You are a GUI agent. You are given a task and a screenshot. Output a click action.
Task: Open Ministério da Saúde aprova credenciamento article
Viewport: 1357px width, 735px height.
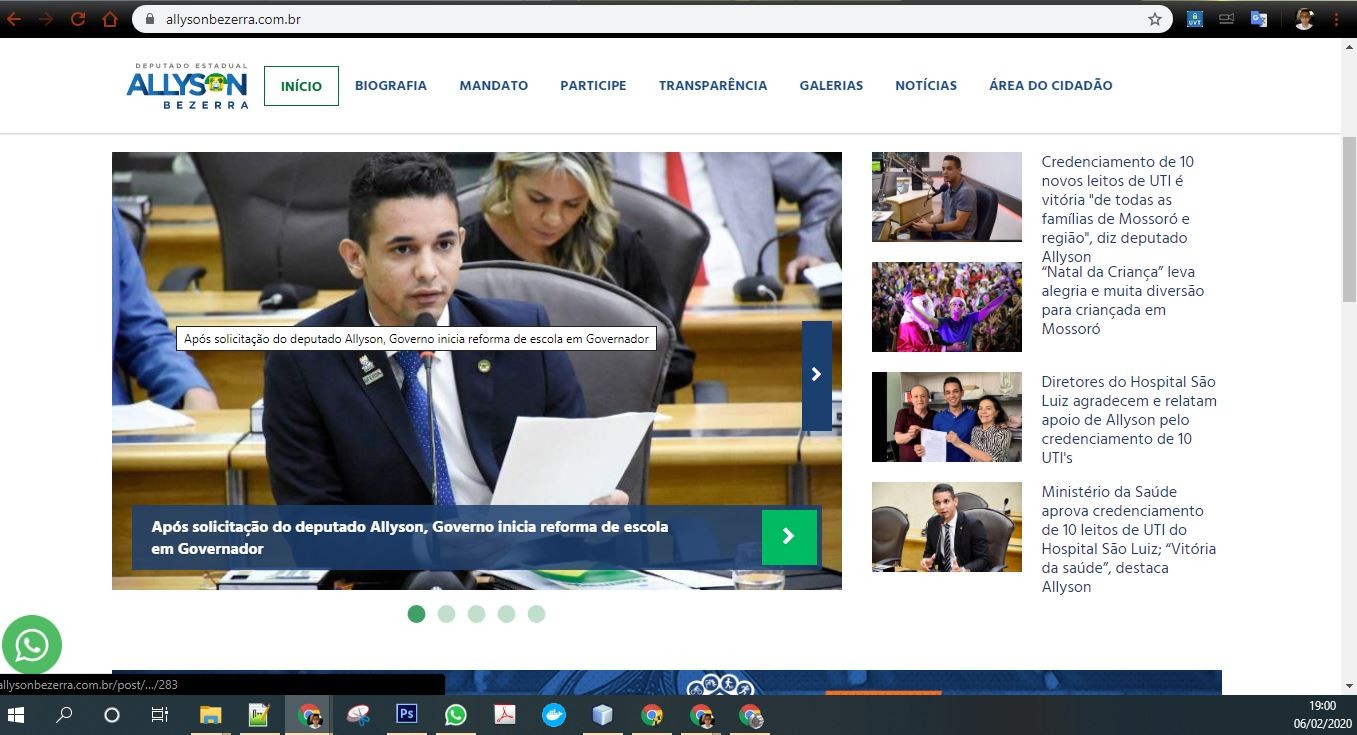[x=1129, y=539]
